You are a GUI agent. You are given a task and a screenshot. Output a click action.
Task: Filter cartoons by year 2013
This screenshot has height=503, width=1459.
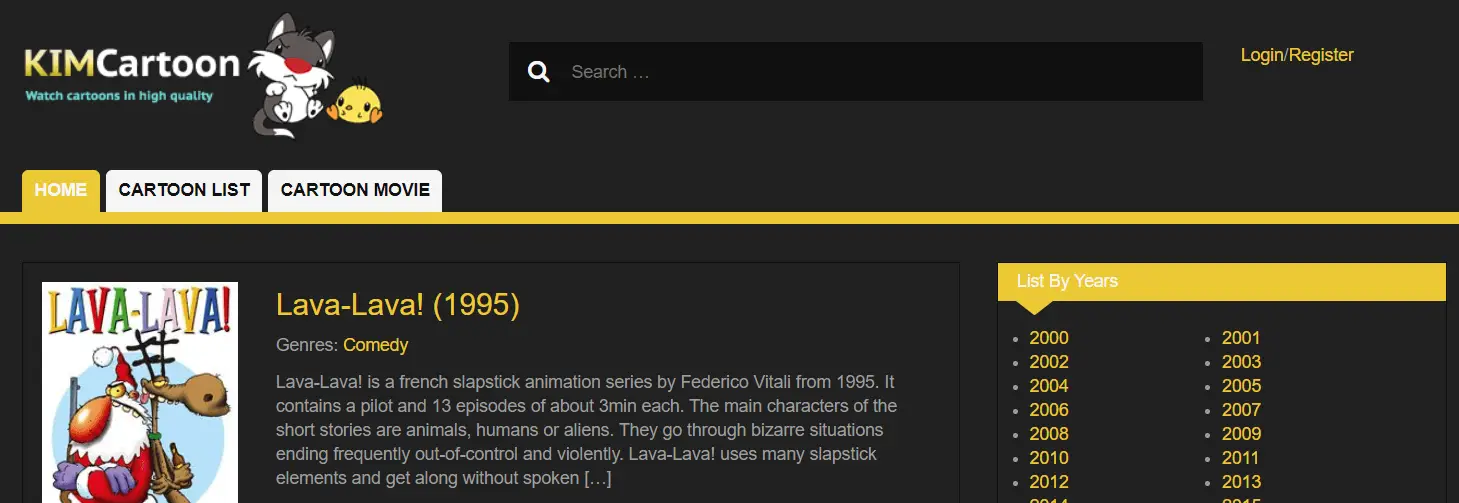pyautogui.click(x=1241, y=482)
